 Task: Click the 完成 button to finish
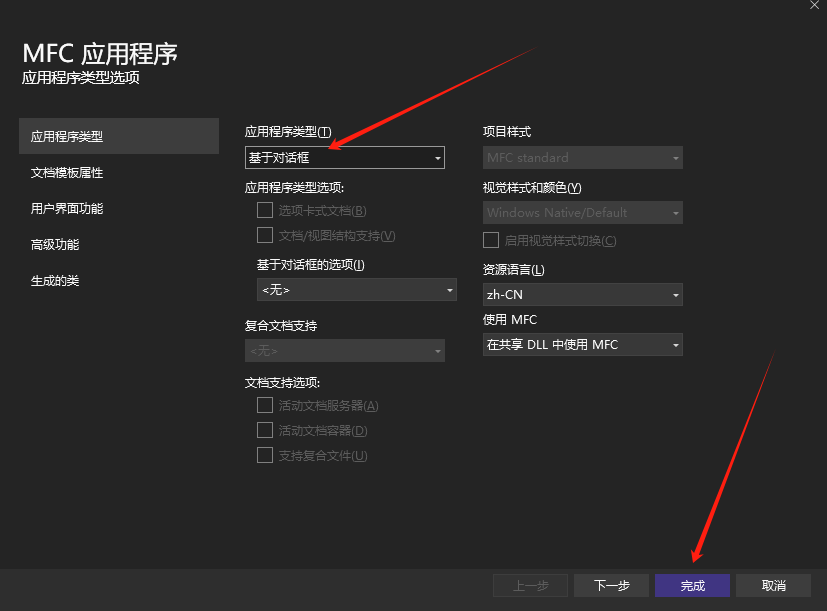[x=693, y=586]
